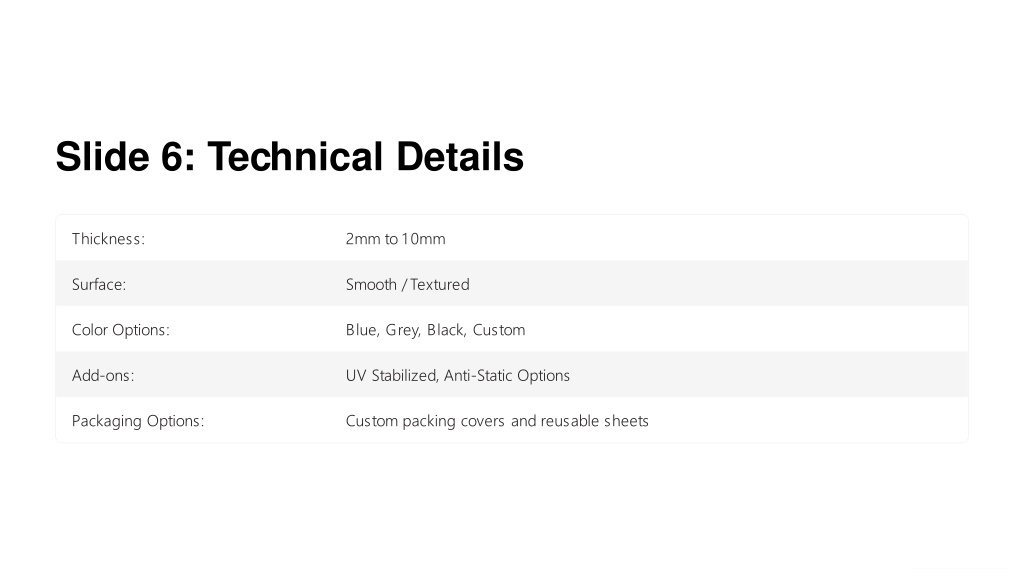Click the 2mm to 10mm value
The image size is (1024, 576).
pyautogui.click(x=395, y=239)
